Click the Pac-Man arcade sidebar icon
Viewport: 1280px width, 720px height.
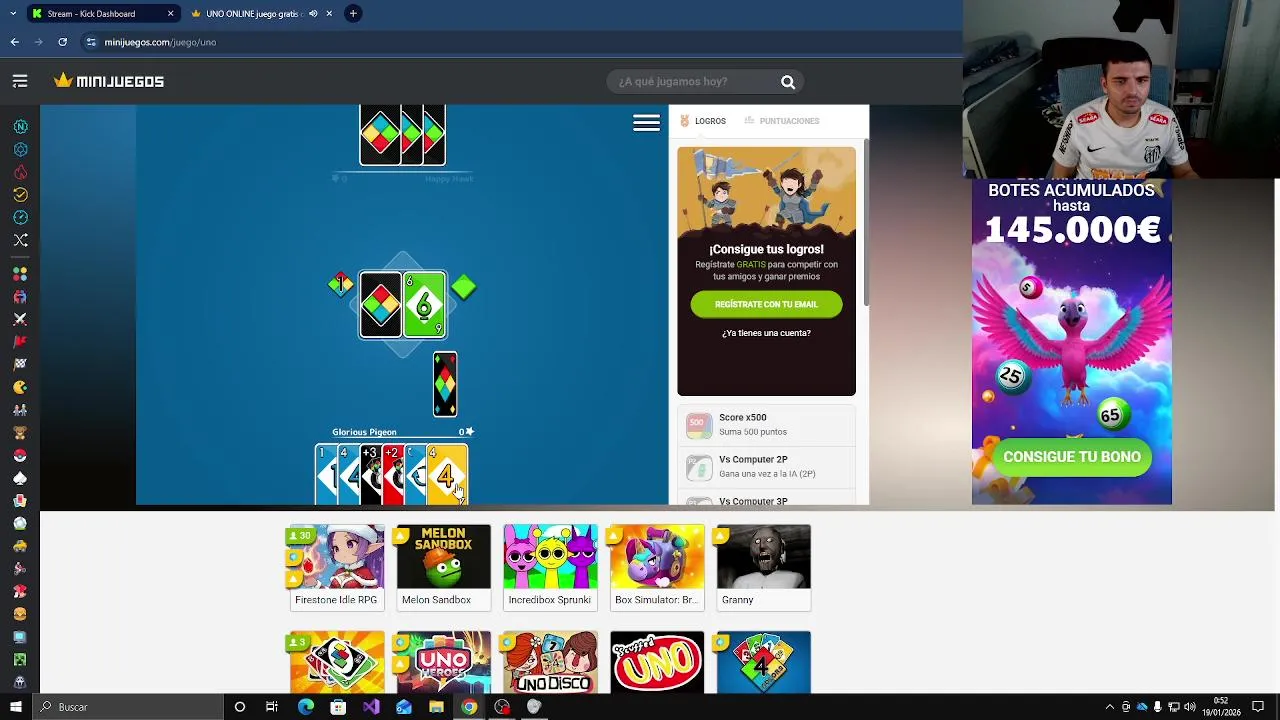pyautogui.click(x=20, y=387)
